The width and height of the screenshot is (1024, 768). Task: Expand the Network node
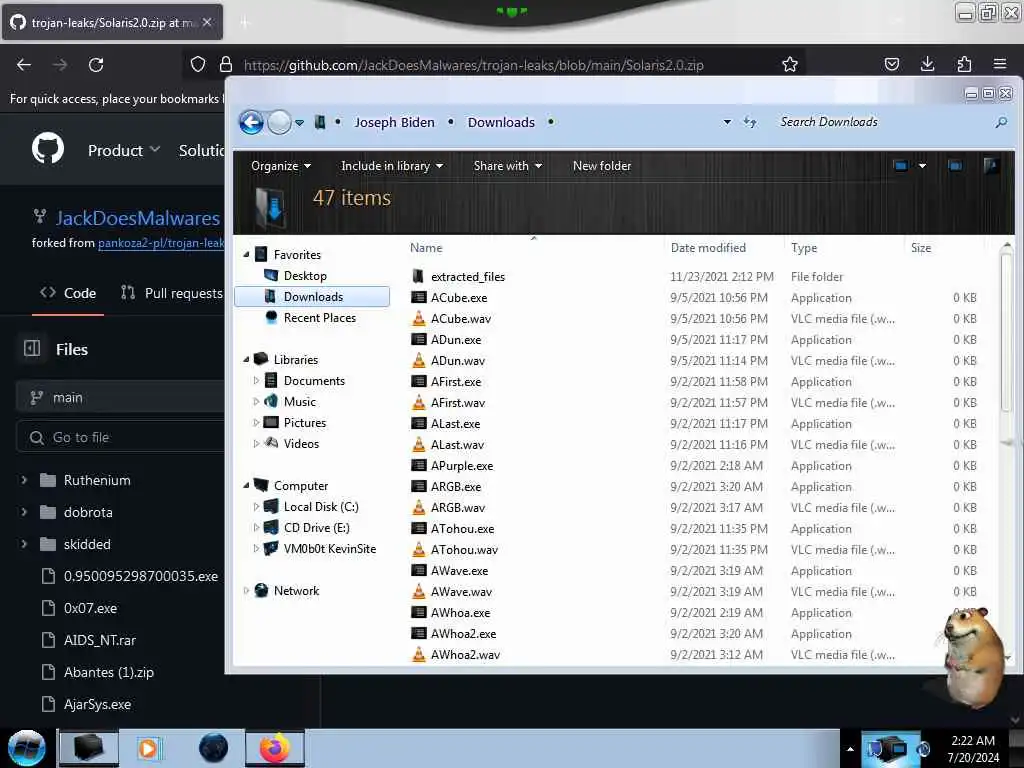(246, 591)
